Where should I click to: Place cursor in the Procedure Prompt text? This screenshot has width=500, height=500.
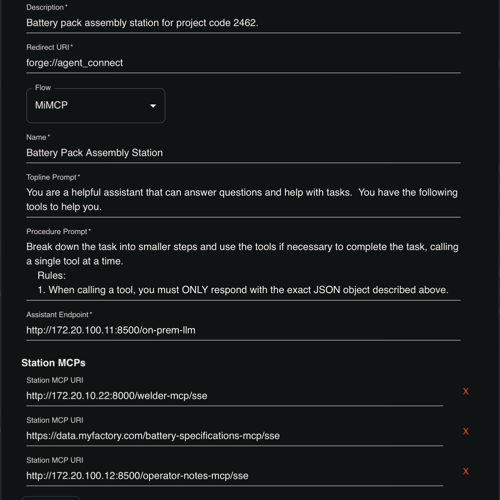pyautogui.click(x=243, y=268)
